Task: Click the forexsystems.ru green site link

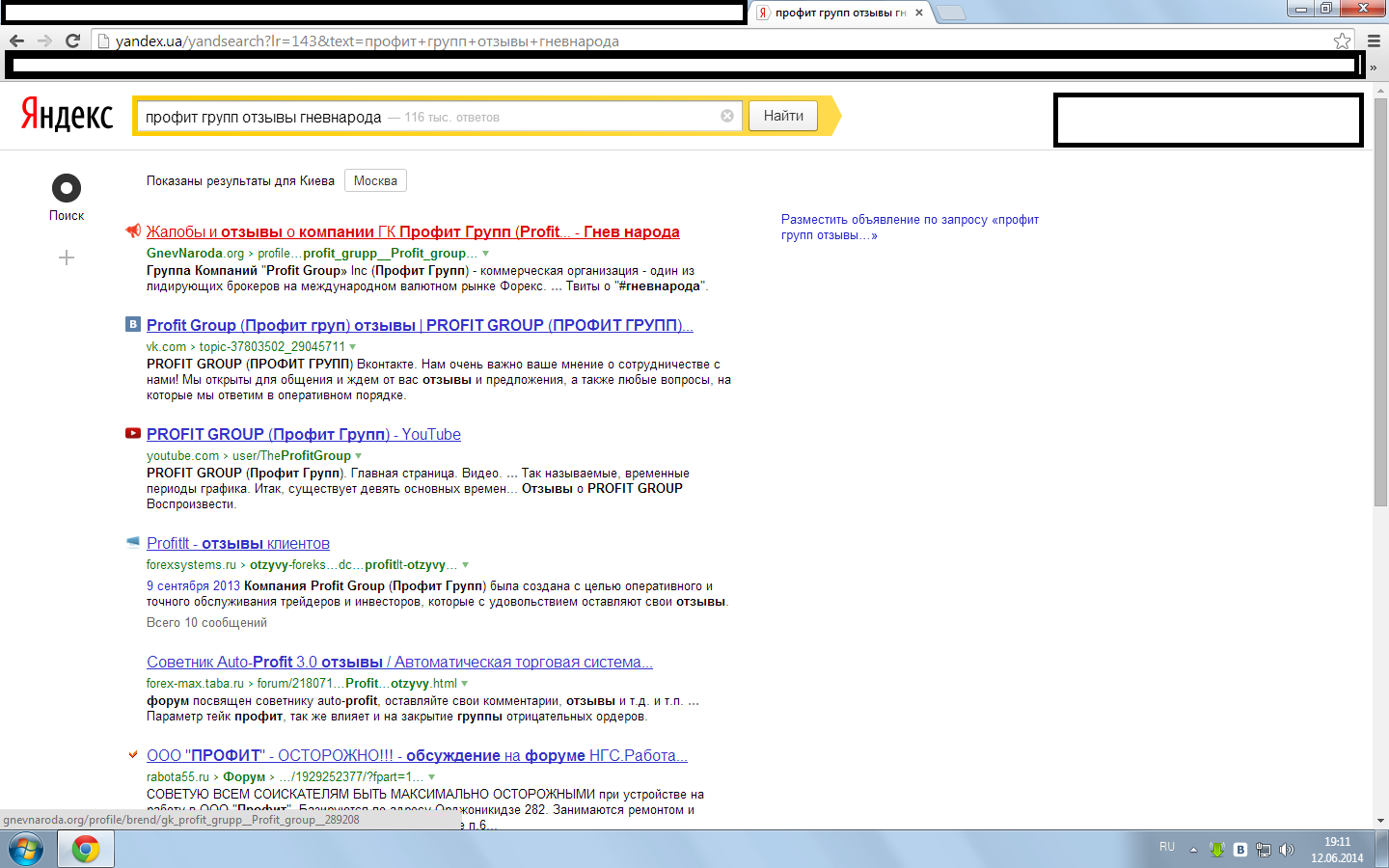Action: point(191,565)
